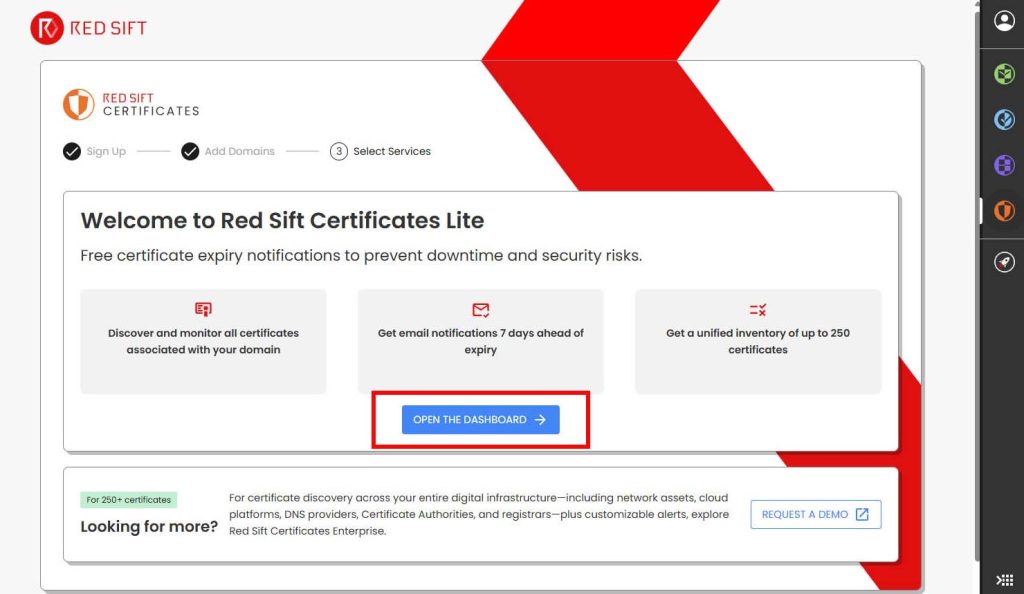
Task: Open the user account profile icon
Action: pos(1004,21)
